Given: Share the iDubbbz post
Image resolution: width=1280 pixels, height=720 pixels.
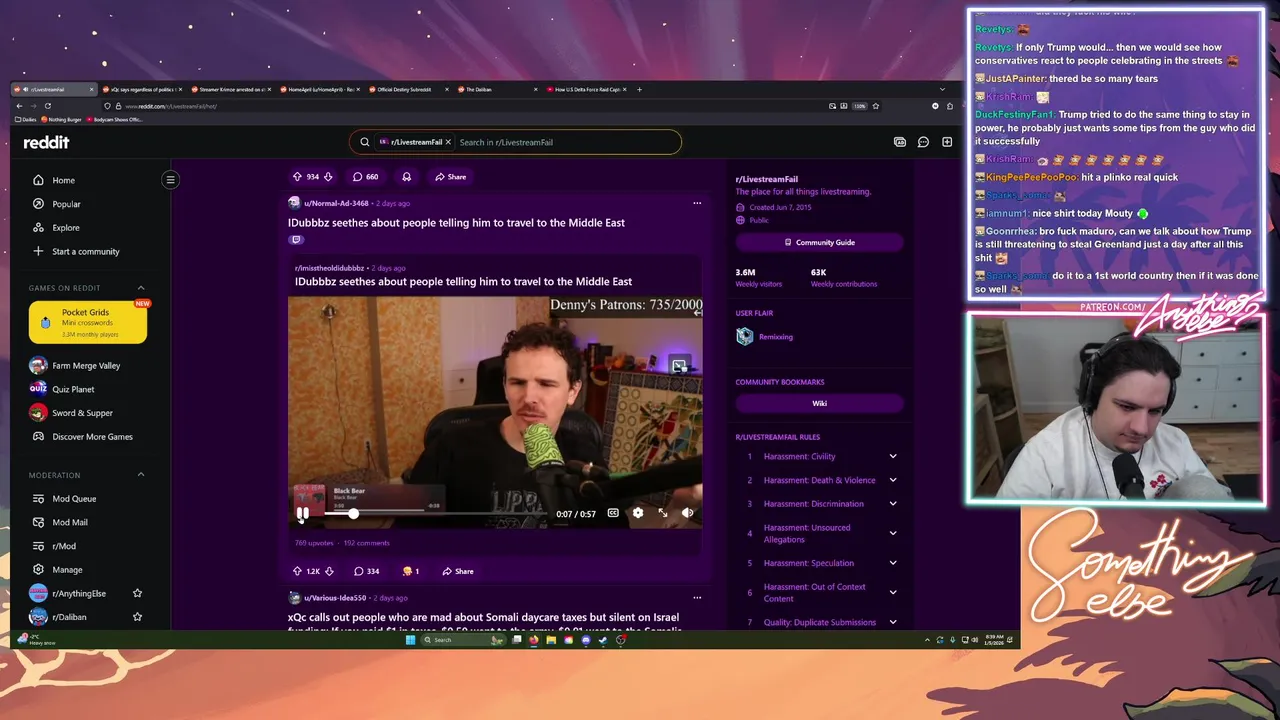Looking at the screenshot, I should click(458, 571).
